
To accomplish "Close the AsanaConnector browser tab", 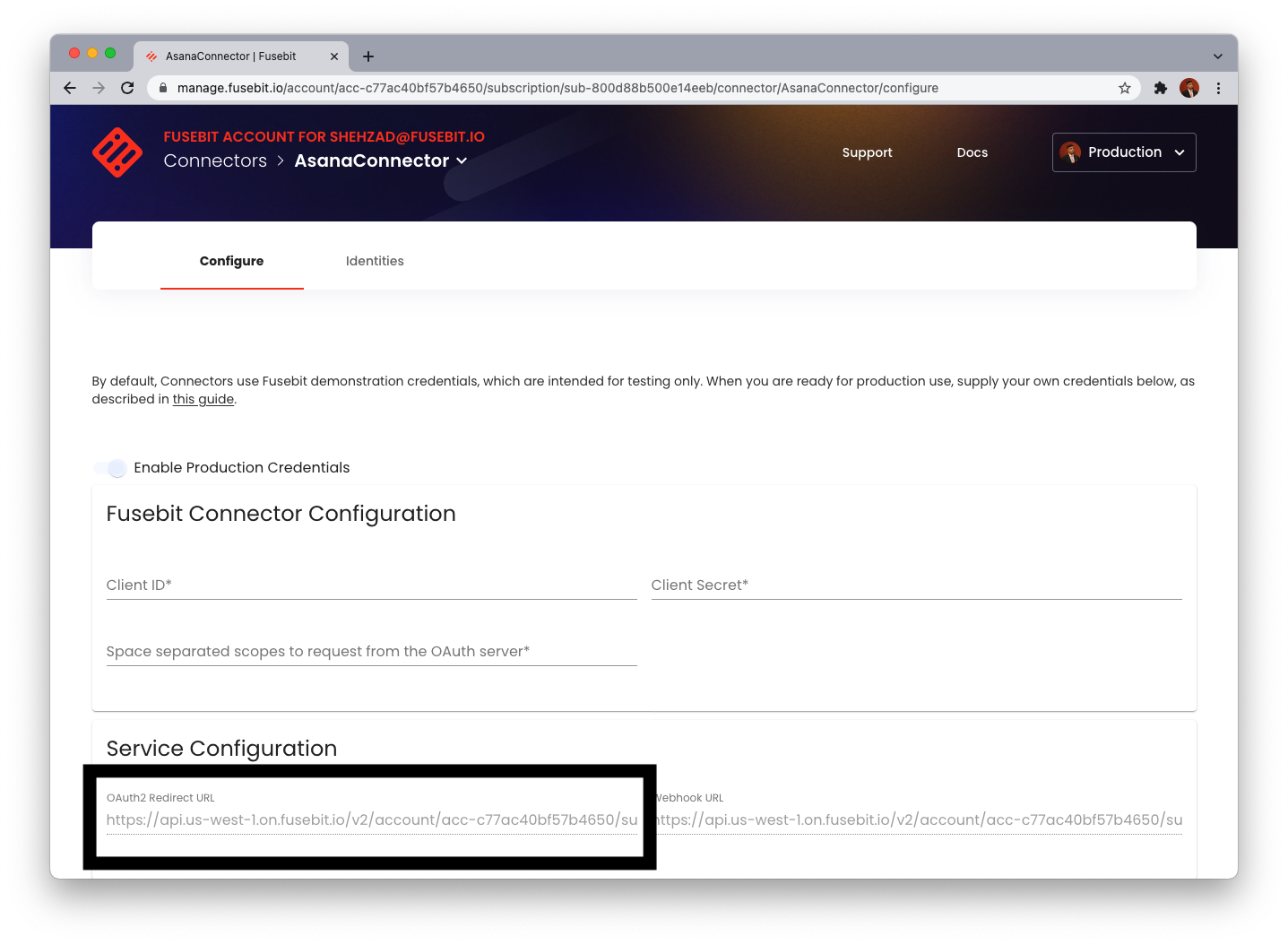I will (x=334, y=56).
